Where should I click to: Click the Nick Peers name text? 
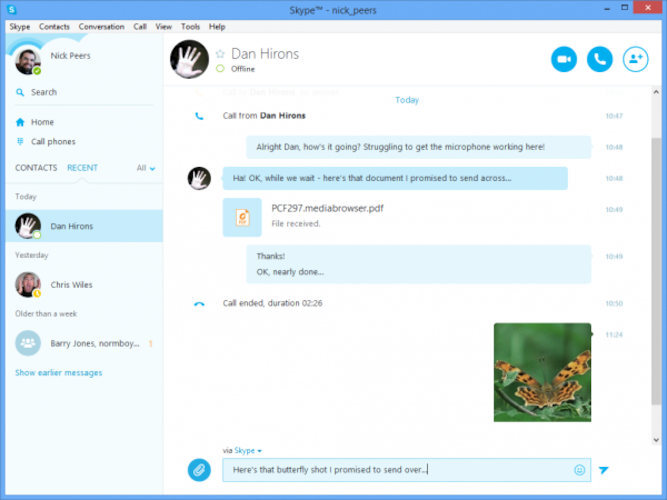(70, 55)
